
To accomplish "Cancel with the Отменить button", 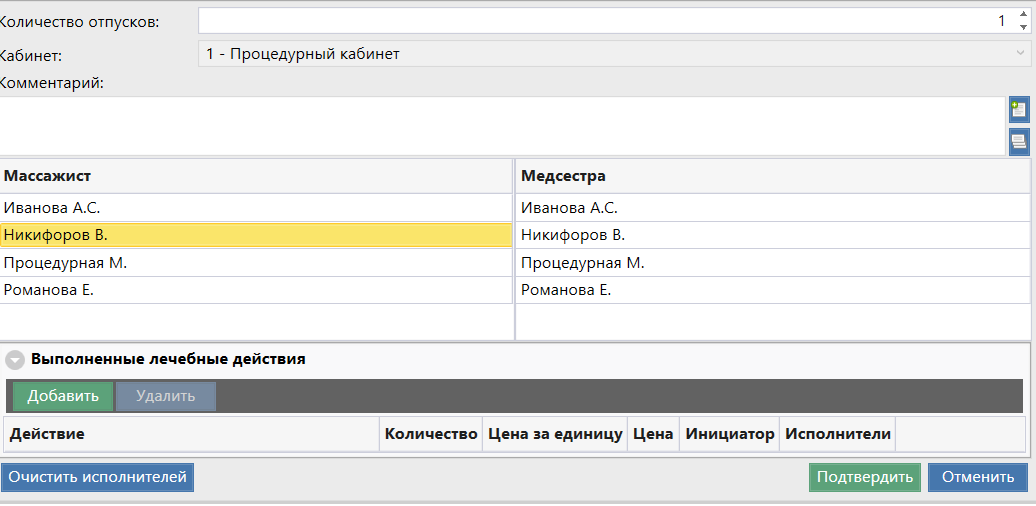I will tap(977, 477).
